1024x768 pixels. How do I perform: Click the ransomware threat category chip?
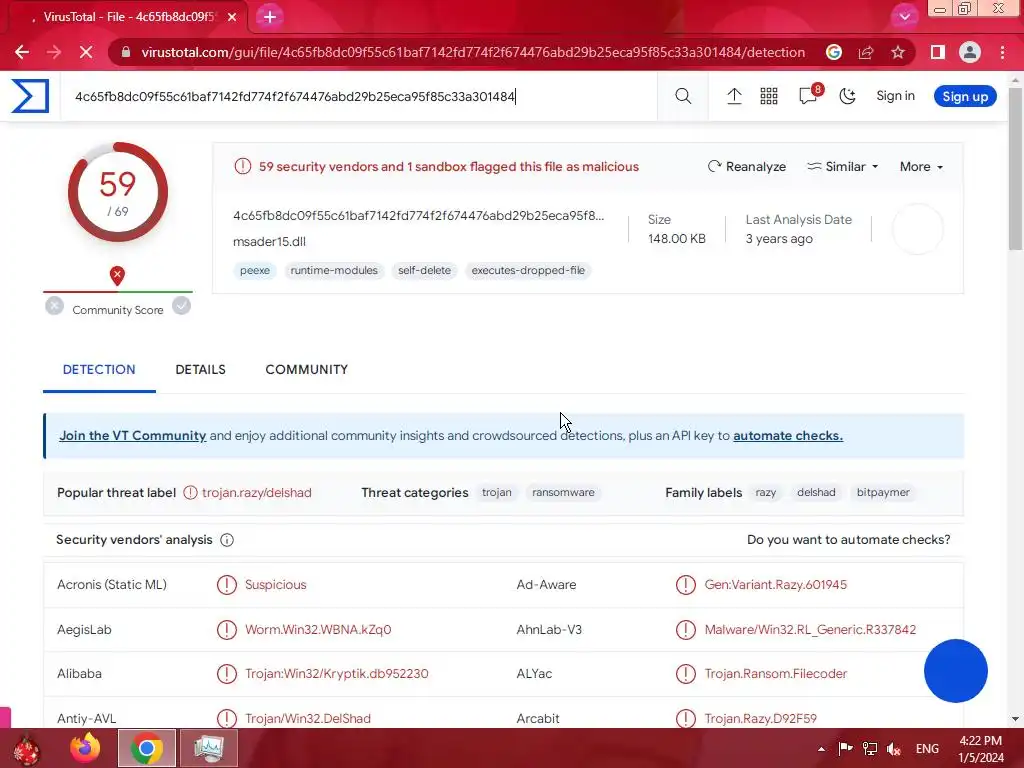click(x=563, y=492)
